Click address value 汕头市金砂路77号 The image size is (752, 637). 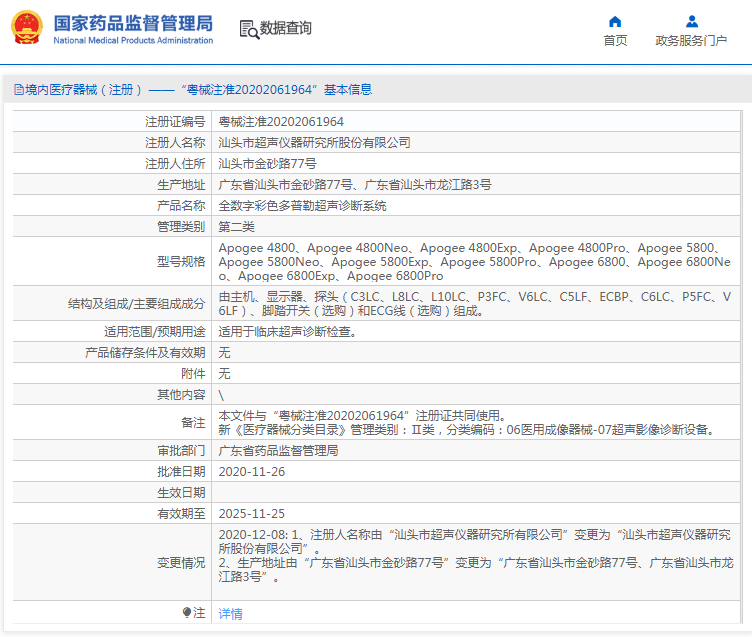[x=268, y=164]
